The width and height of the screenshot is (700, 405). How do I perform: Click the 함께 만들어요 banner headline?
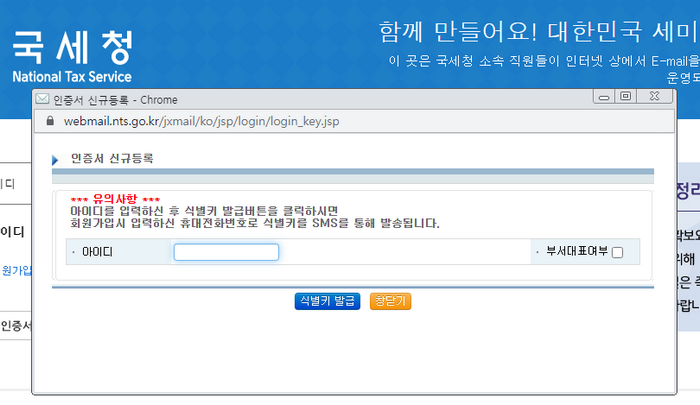[x=539, y=31]
